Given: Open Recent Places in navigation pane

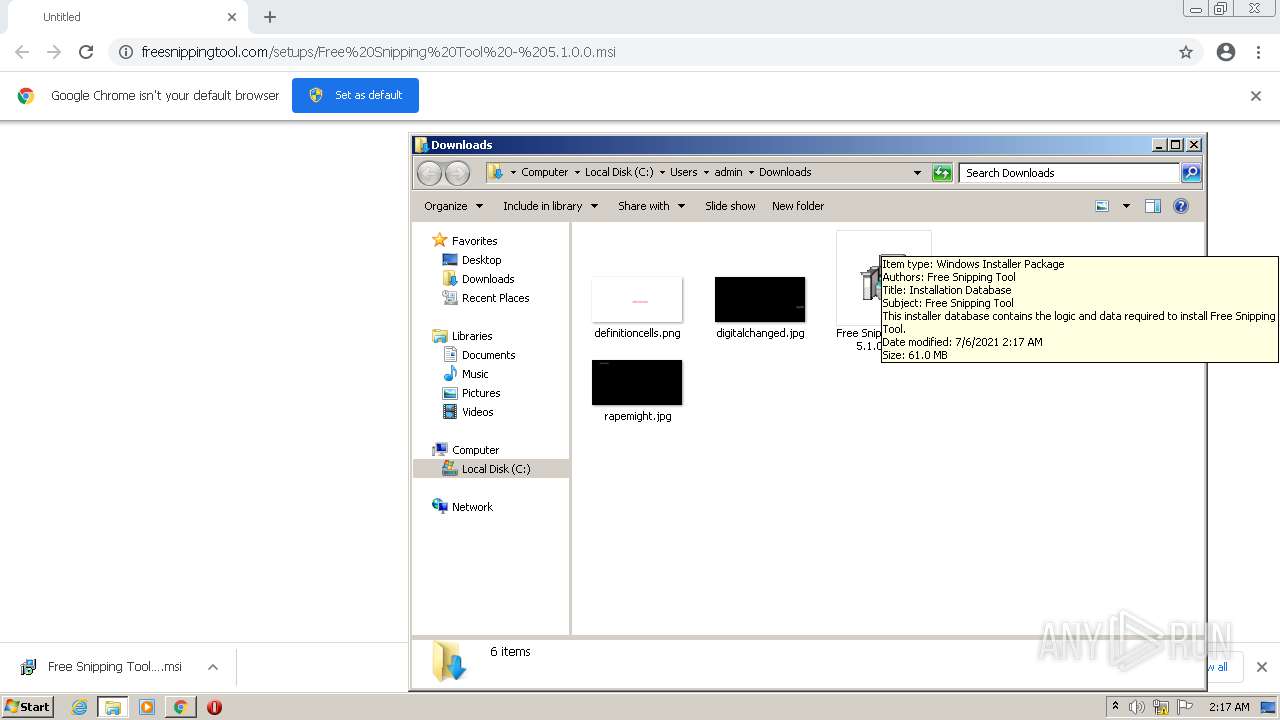Looking at the screenshot, I should tap(495, 298).
